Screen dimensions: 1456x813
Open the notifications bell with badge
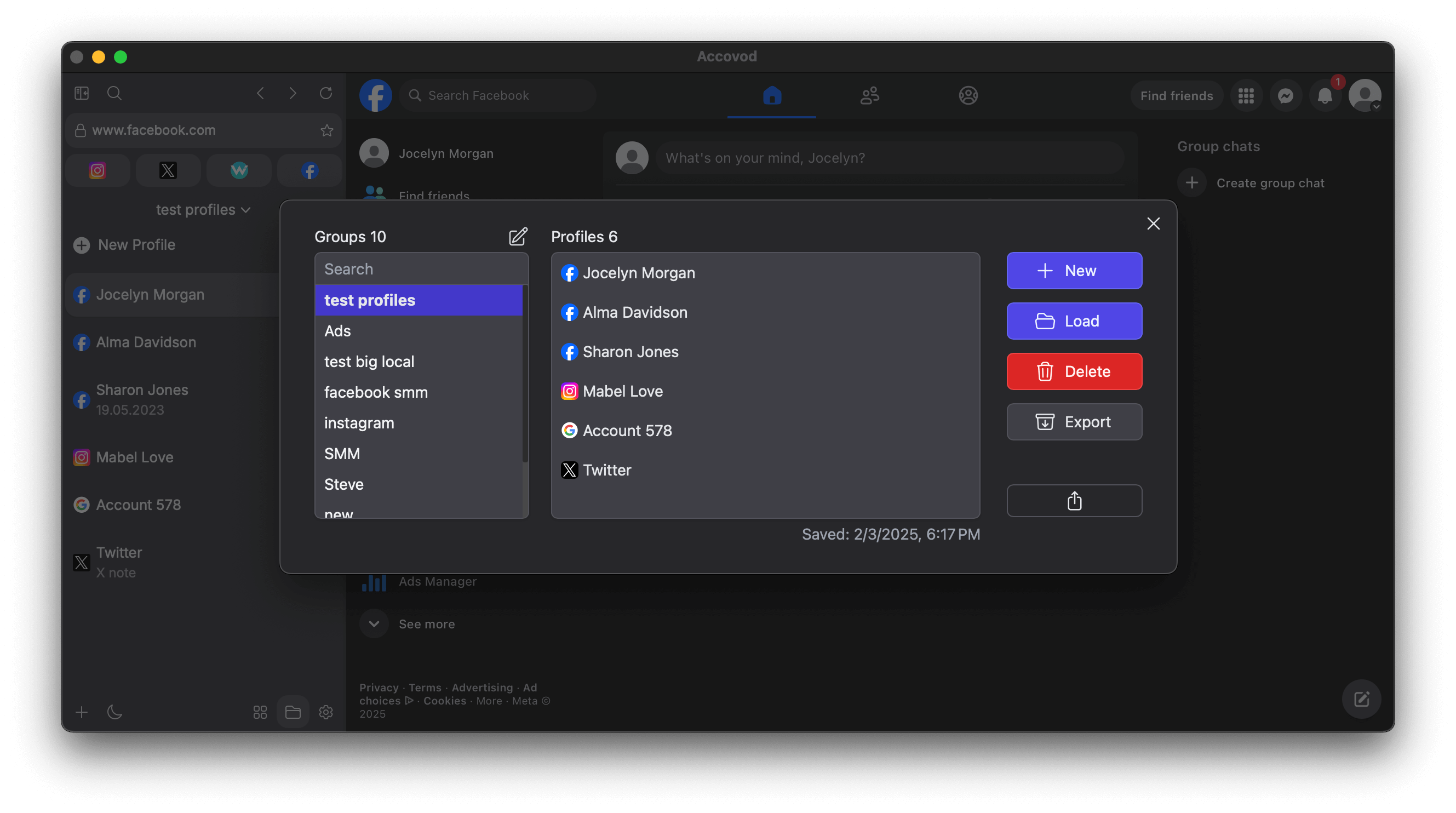(1326, 95)
